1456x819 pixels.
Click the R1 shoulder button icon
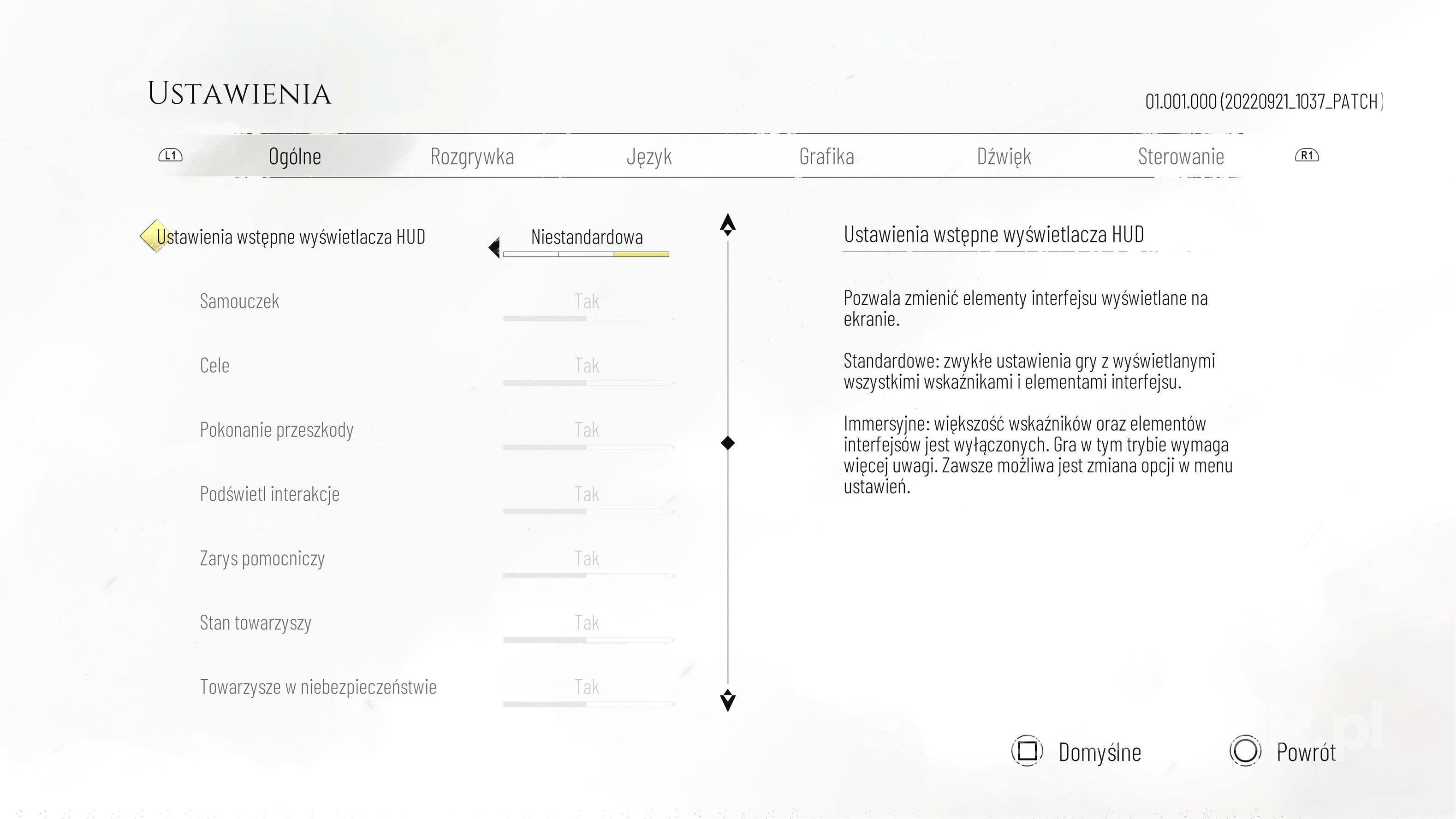point(1307,155)
